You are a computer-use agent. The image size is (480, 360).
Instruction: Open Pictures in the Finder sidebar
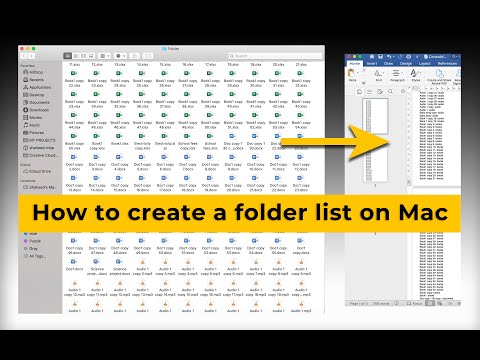pos(33,133)
